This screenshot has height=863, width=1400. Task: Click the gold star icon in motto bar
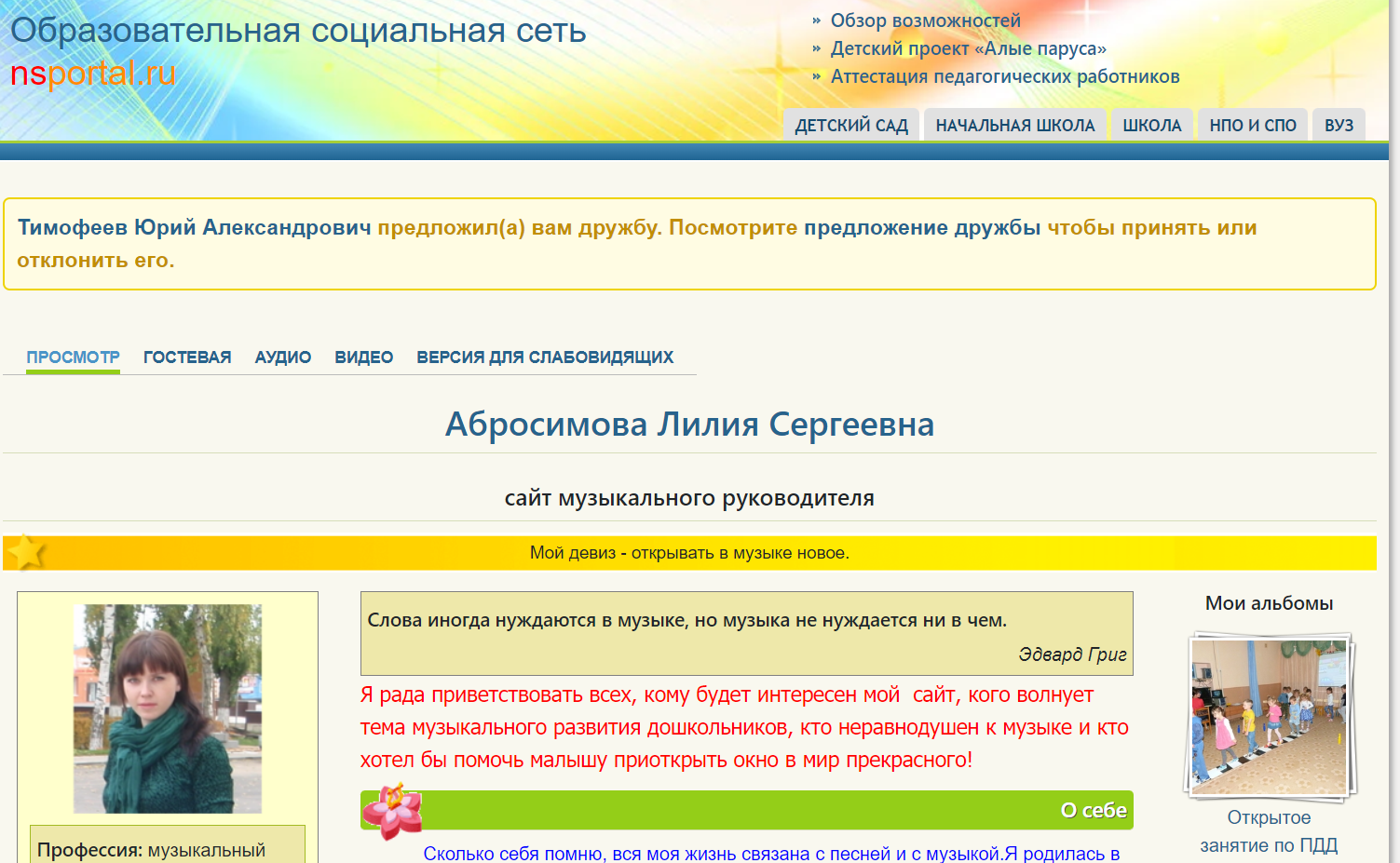[x=26, y=552]
